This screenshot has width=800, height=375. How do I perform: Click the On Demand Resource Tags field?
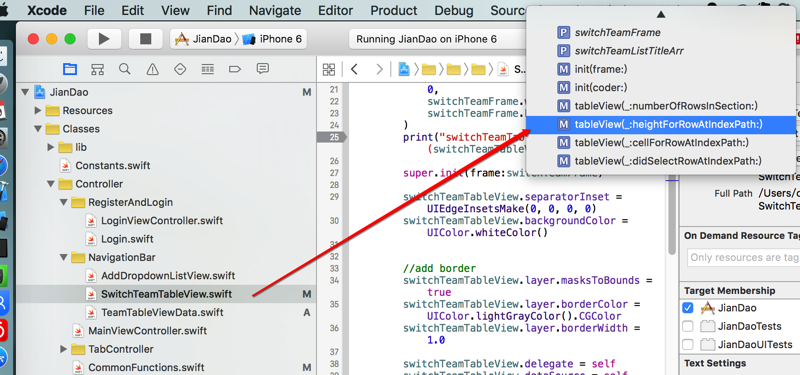(x=743, y=258)
